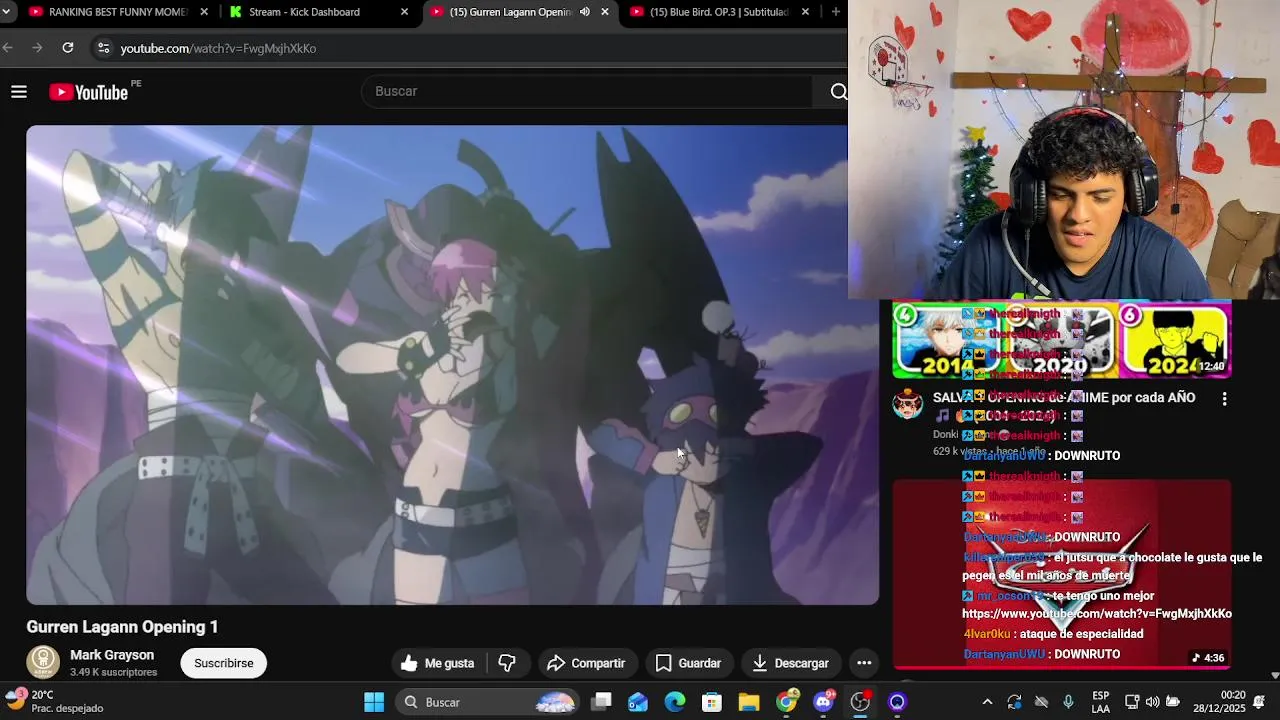The width and height of the screenshot is (1280, 720).
Task: Click the Descargar download button
Action: coord(790,663)
